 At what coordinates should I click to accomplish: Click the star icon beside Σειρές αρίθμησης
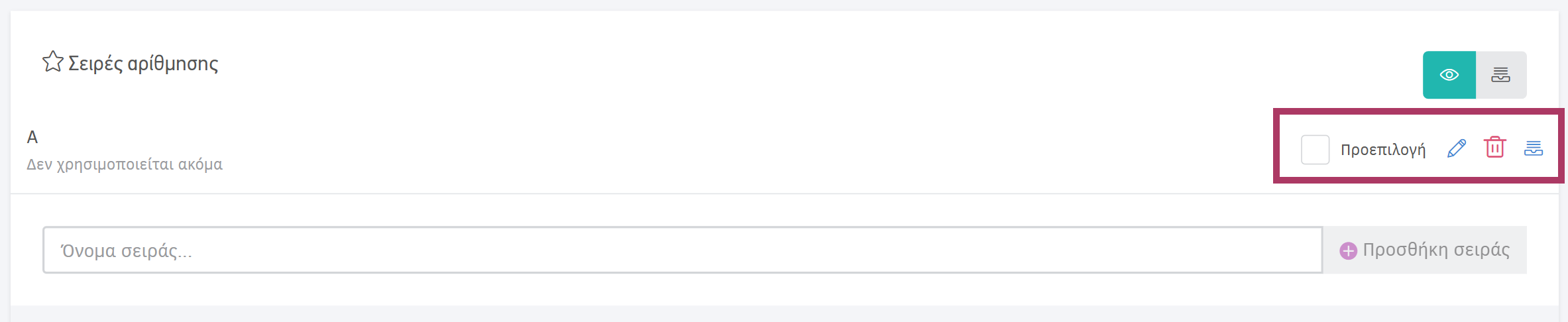[x=53, y=62]
